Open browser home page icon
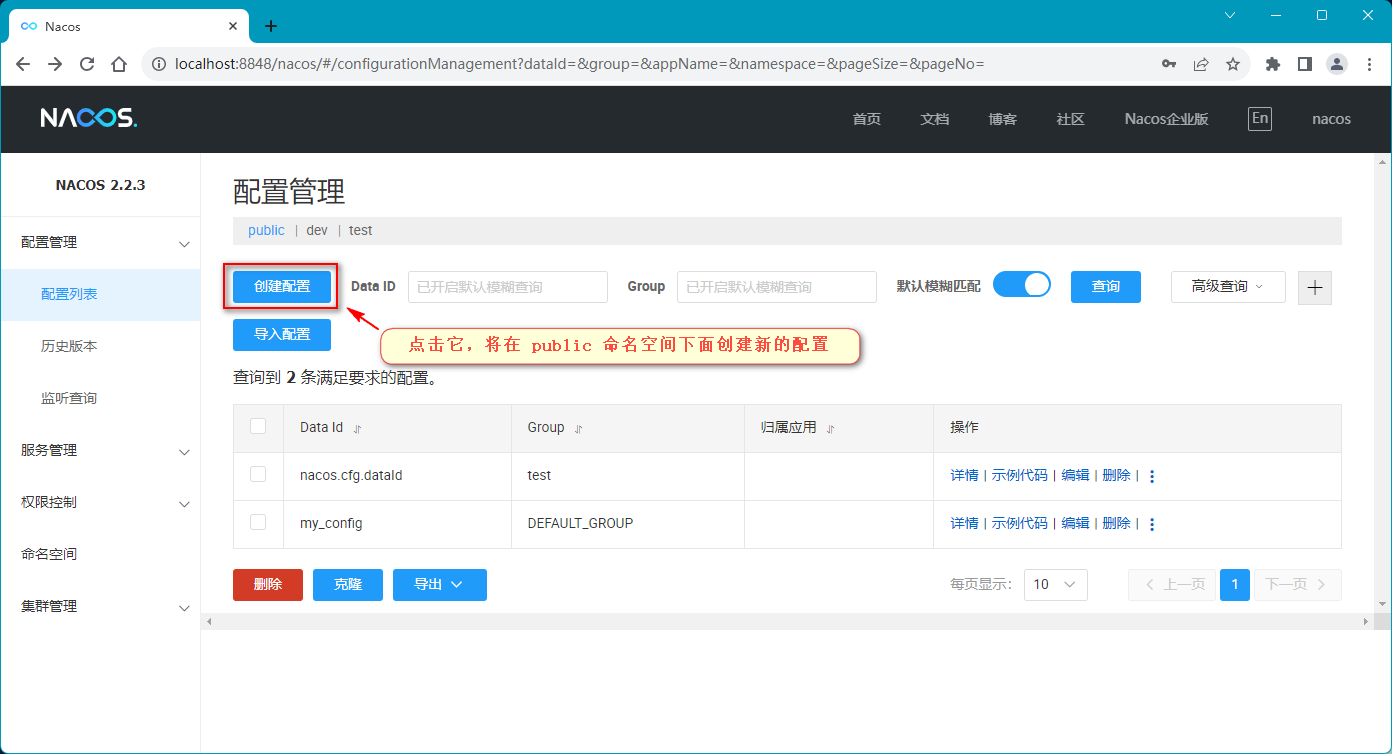 point(119,64)
